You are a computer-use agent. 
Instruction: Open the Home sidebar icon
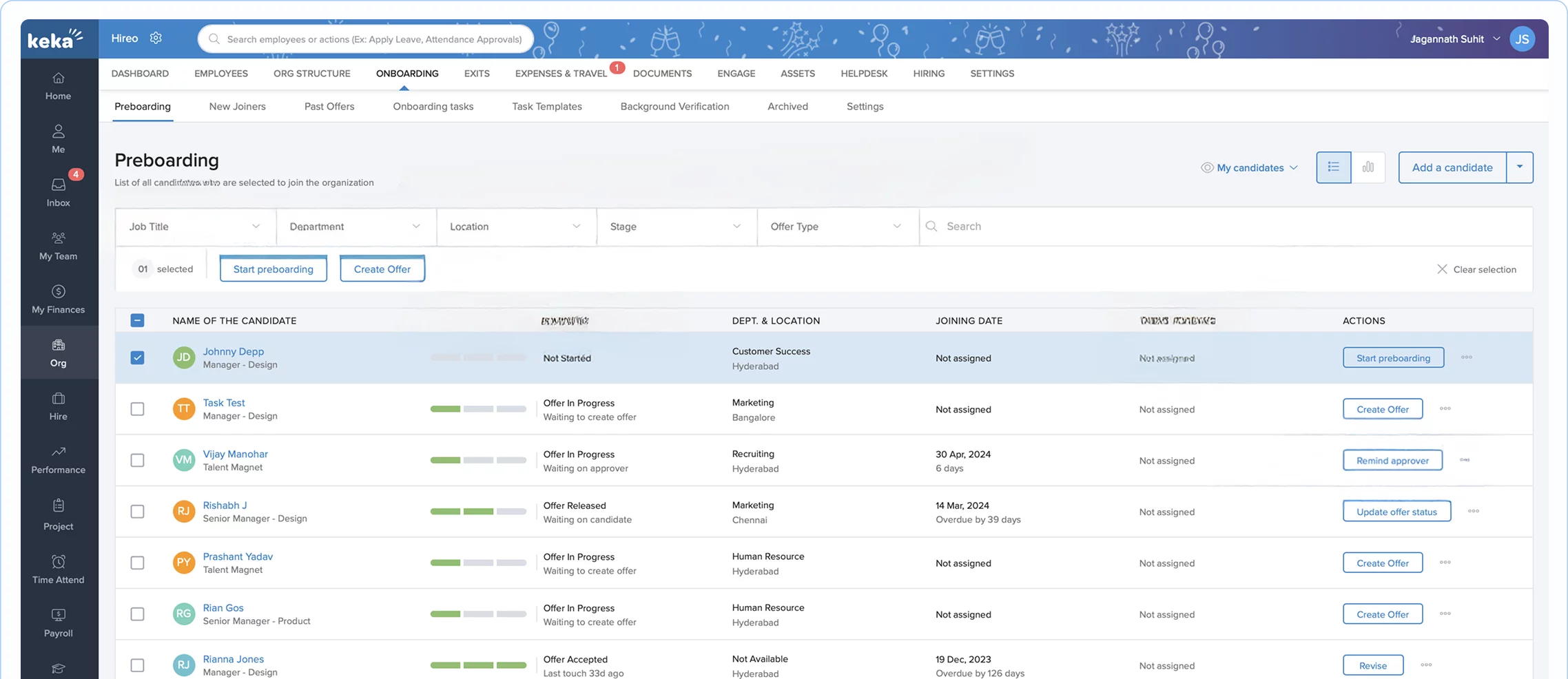click(59, 86)
